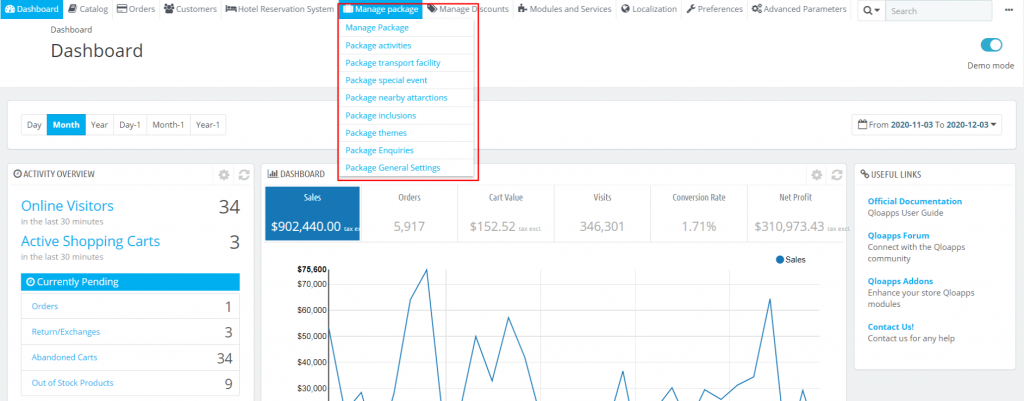Open Online Visitors link
The width and height of the screenshot is (1024, 401).
tap(67, 206)
